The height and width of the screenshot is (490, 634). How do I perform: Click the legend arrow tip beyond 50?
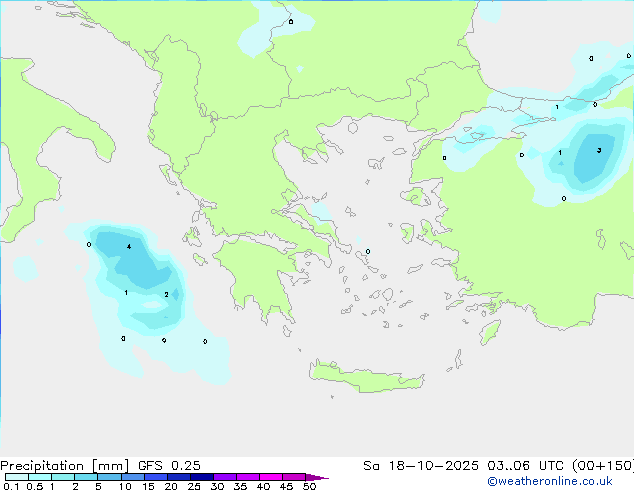(318, 477)
